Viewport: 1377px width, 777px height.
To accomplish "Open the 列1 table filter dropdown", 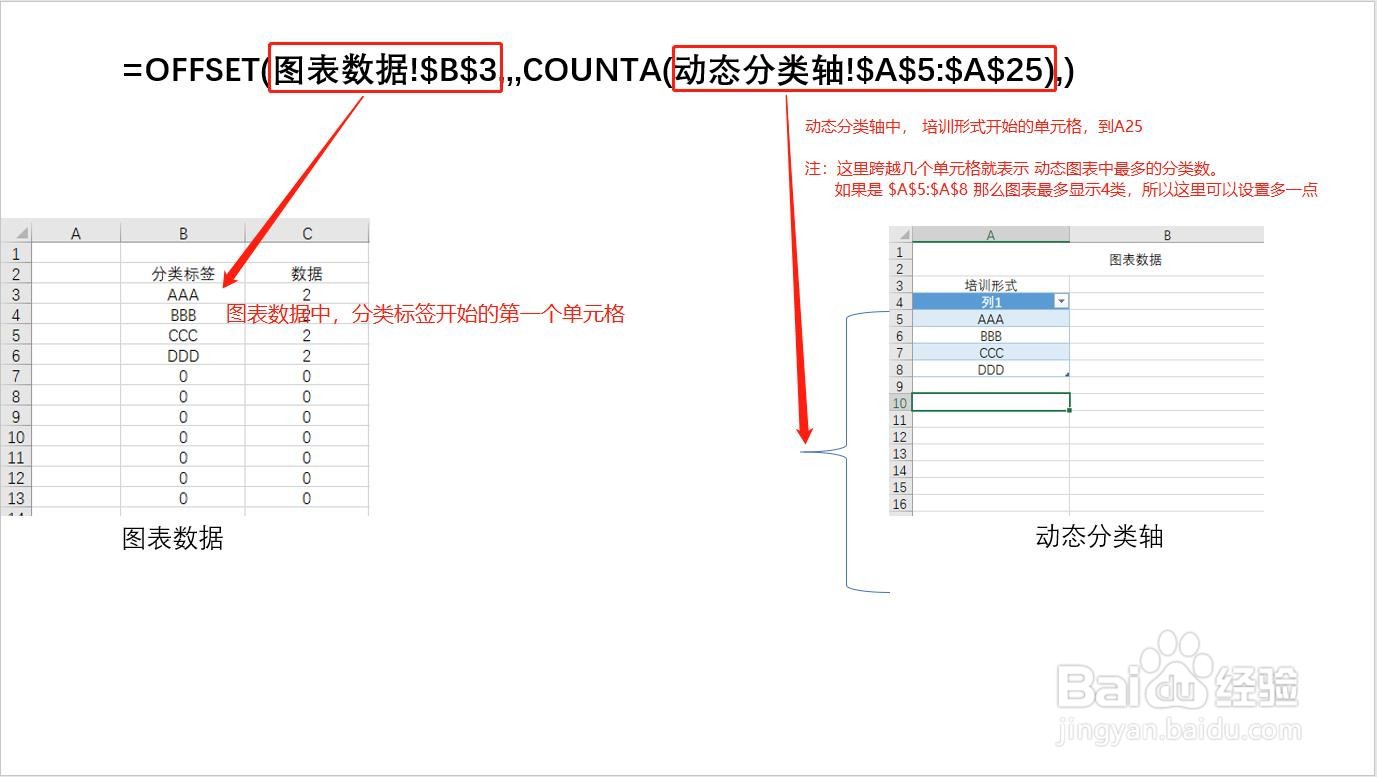I will coord(1061,301).
